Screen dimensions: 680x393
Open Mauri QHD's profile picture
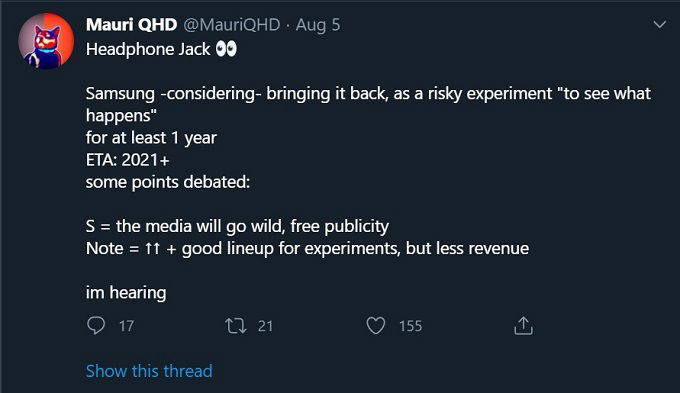[x=46, y=41]
